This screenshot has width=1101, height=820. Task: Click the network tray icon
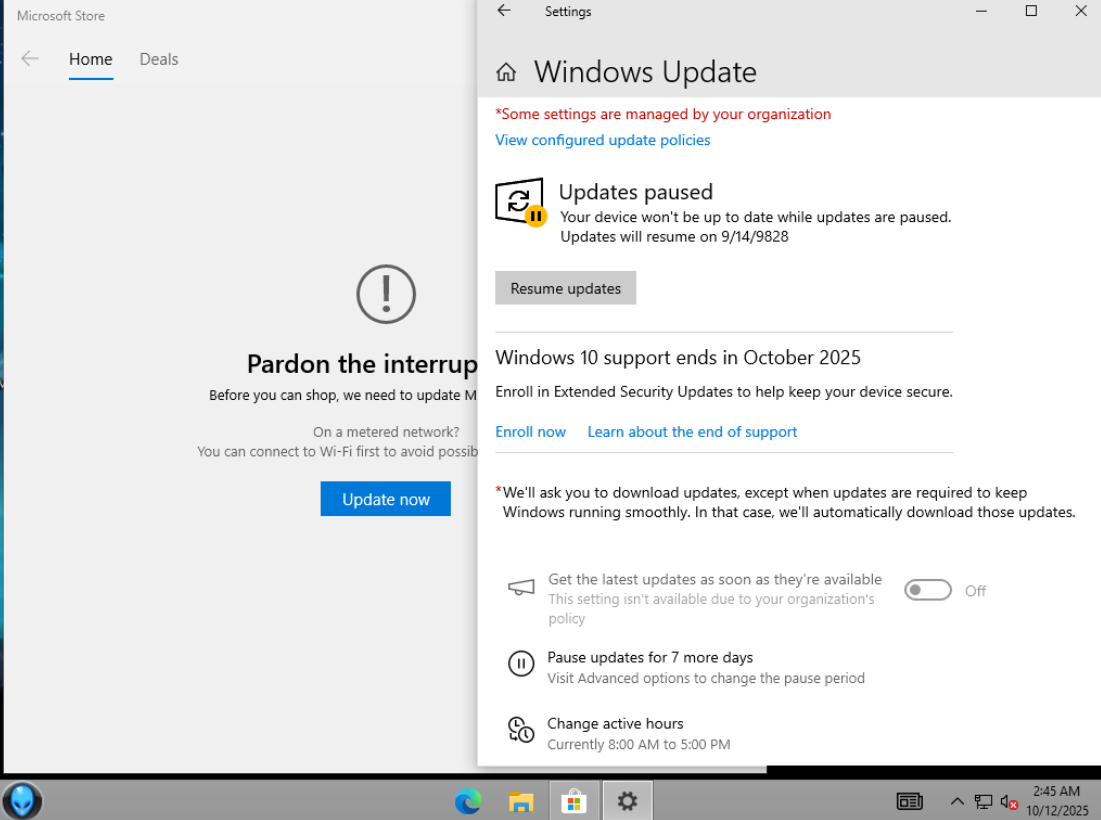pyautogui.click(x=983, y=801)
